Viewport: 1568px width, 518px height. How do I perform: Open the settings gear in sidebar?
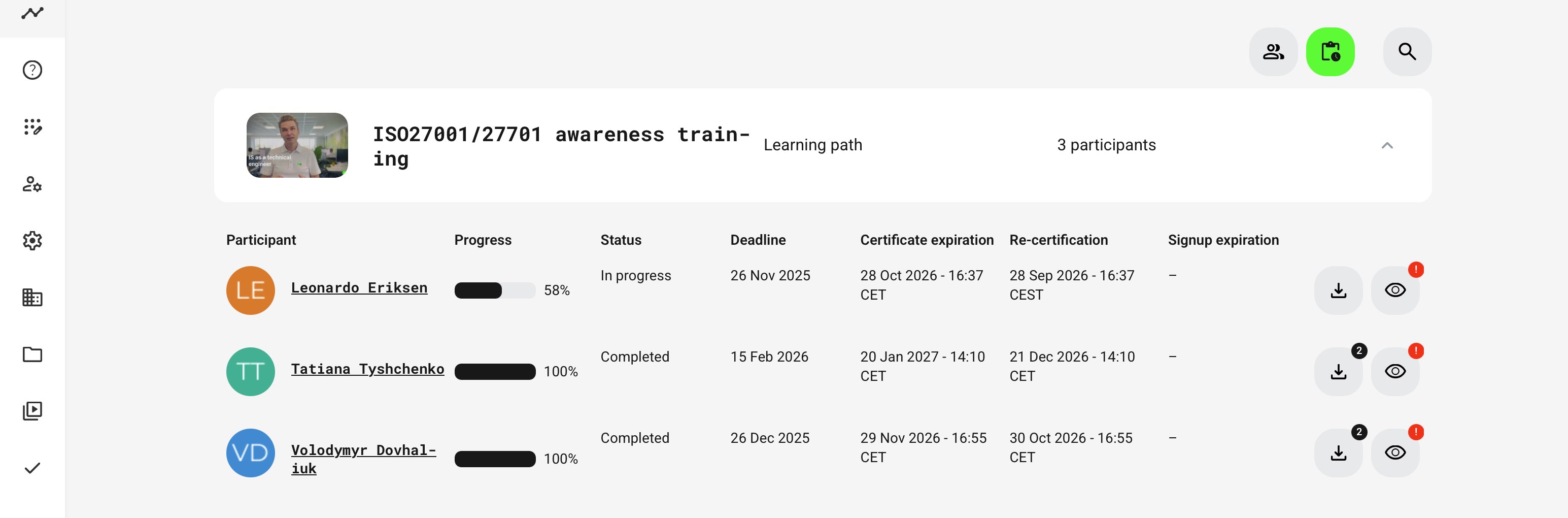tap(32, 241)
